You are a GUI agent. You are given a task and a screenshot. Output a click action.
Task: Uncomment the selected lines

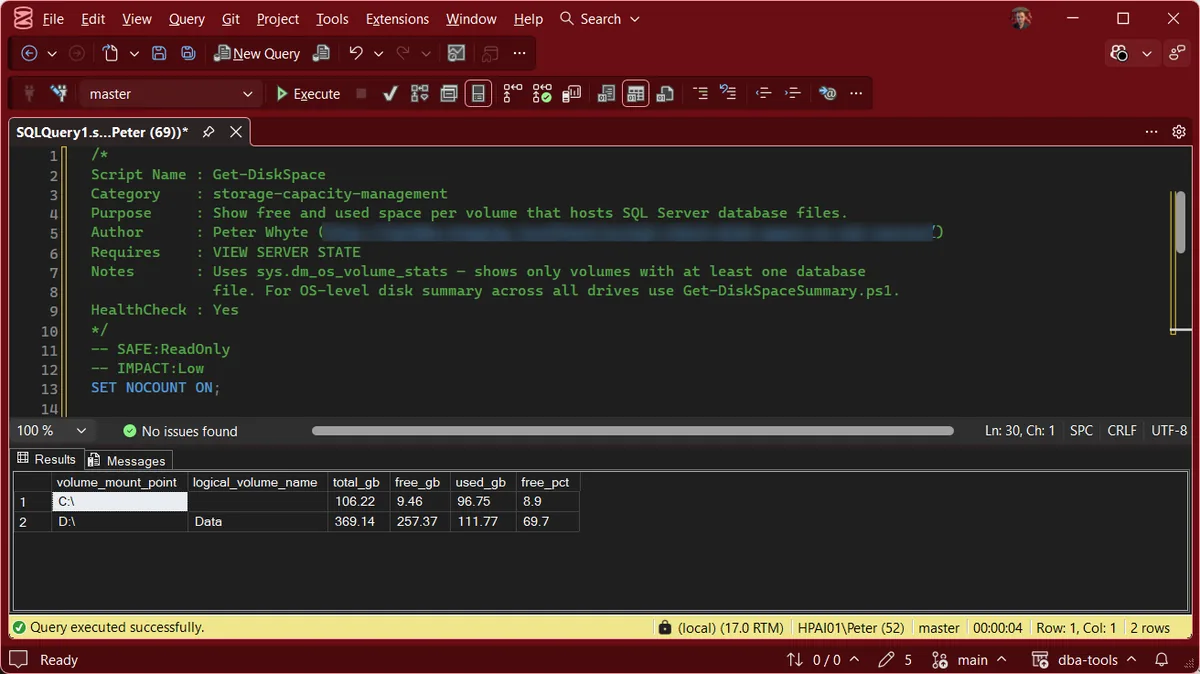click(x=728, y=93)
